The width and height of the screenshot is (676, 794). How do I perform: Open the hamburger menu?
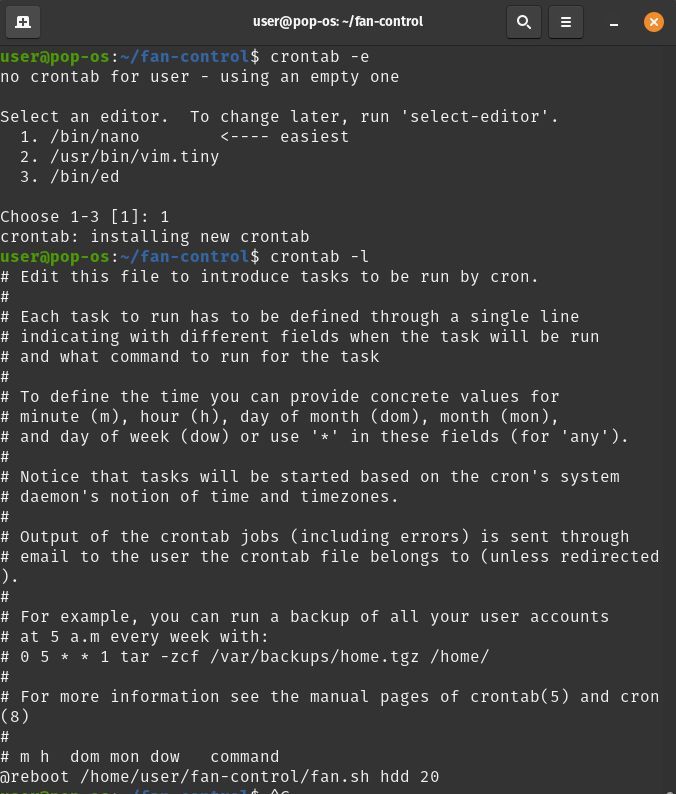pyautogui.click(x=566, y=22)
